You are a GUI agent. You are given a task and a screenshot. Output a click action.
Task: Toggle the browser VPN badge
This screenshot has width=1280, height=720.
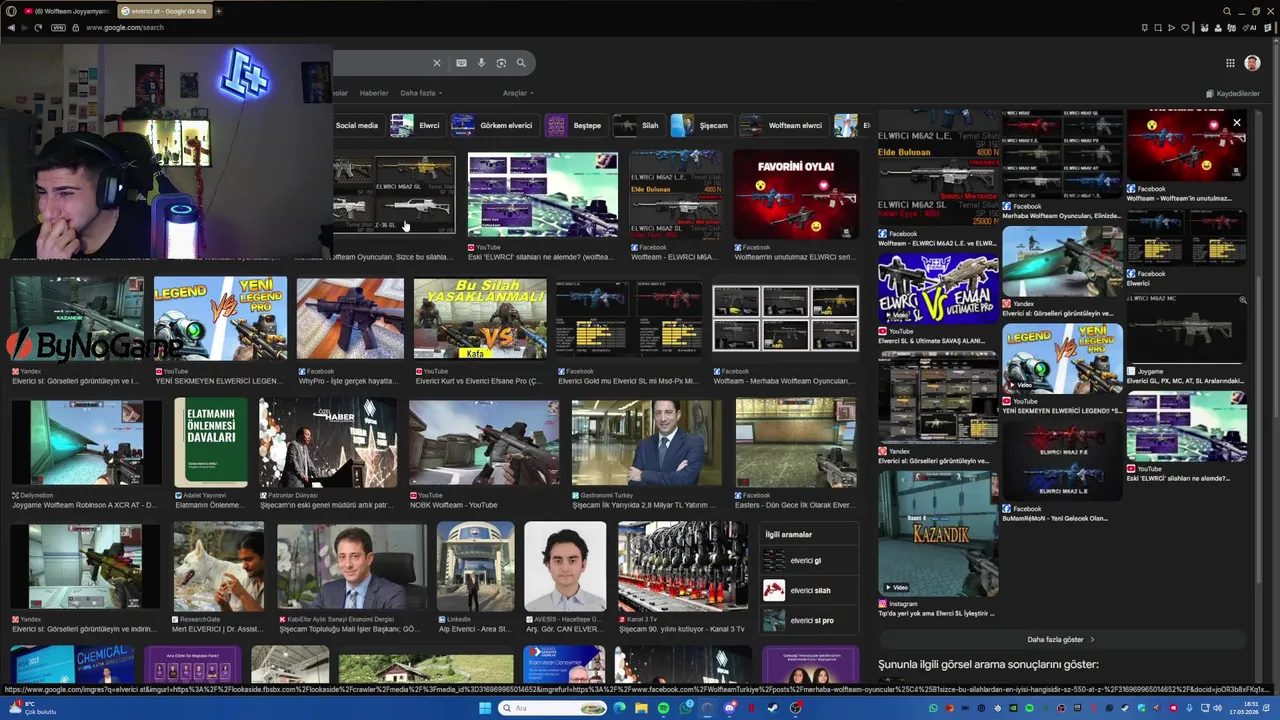58,27
